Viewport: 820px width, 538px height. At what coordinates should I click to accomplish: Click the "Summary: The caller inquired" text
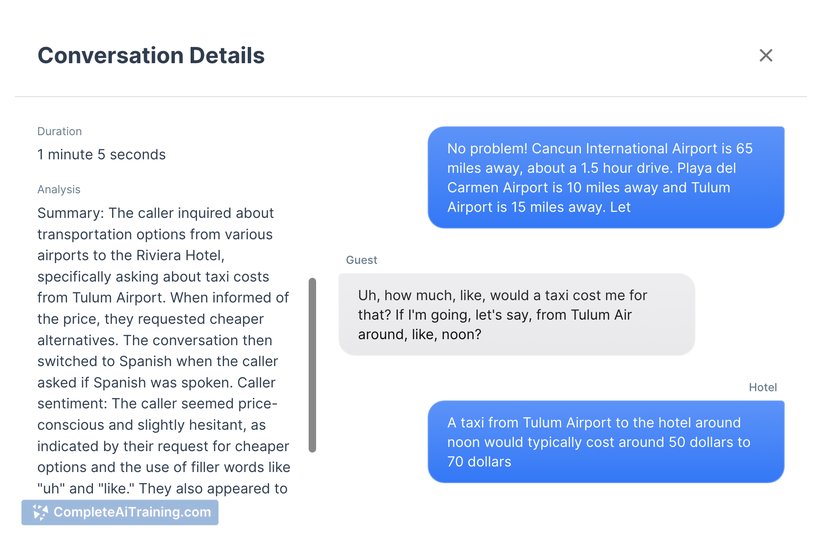(155, 213)
